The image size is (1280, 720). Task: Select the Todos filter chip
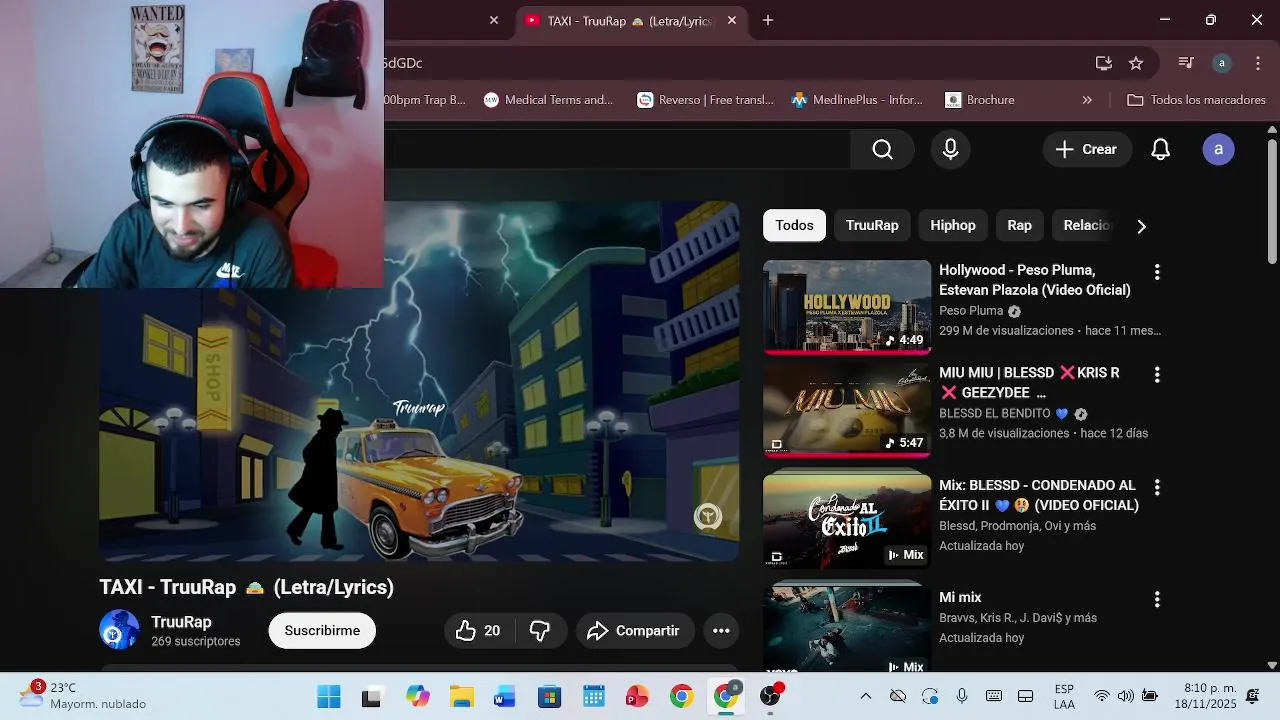tap(795, 225)
